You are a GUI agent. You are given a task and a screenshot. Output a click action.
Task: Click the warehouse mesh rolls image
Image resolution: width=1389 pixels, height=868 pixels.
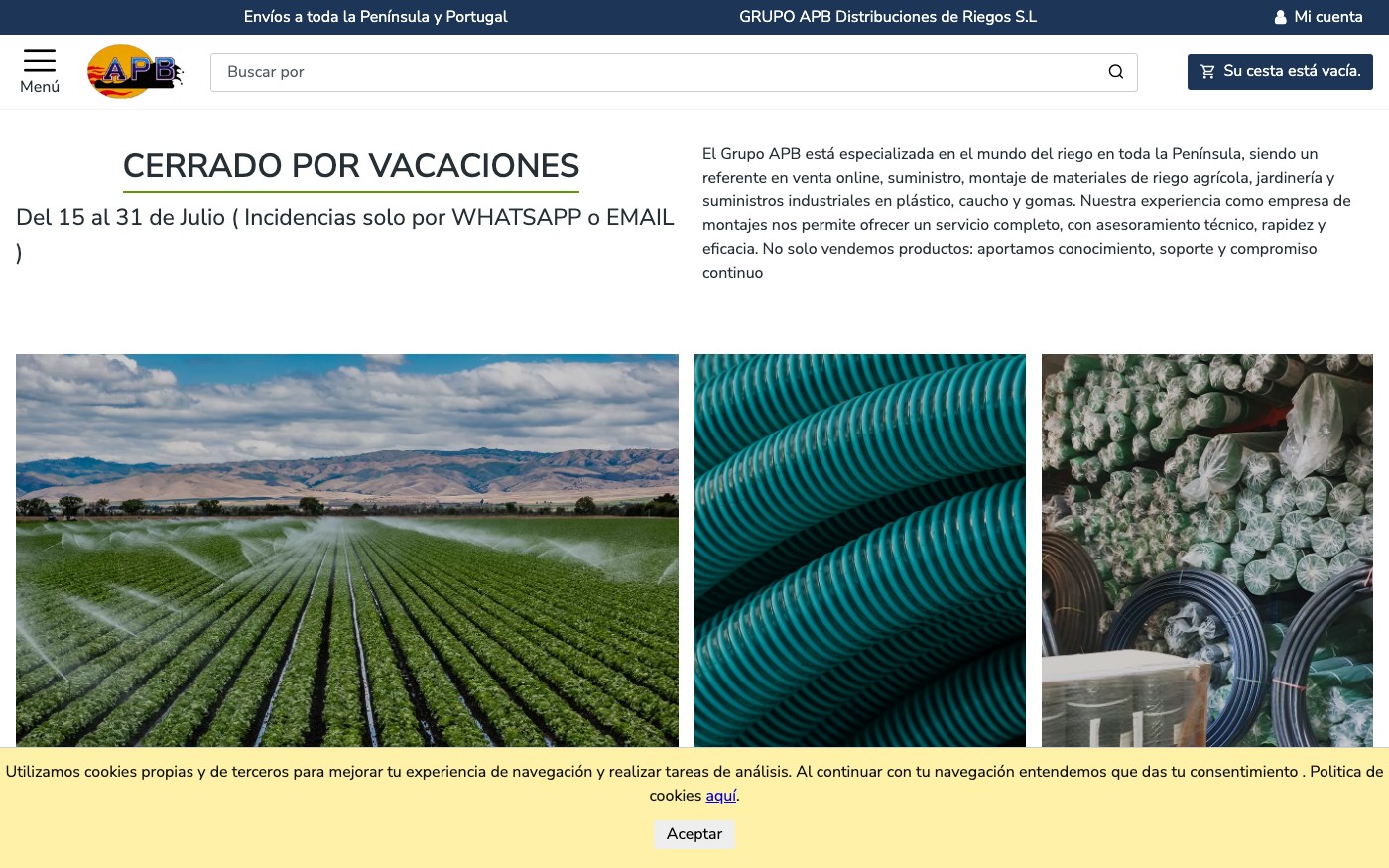point(1207,551)
